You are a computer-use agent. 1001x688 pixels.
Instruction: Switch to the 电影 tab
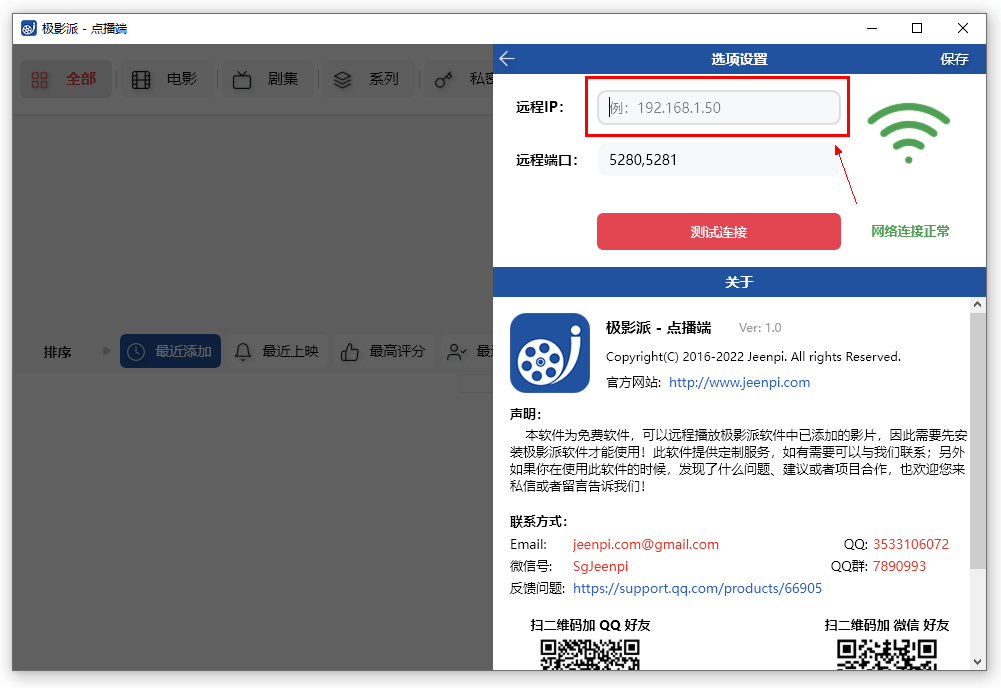pos(166,79)
